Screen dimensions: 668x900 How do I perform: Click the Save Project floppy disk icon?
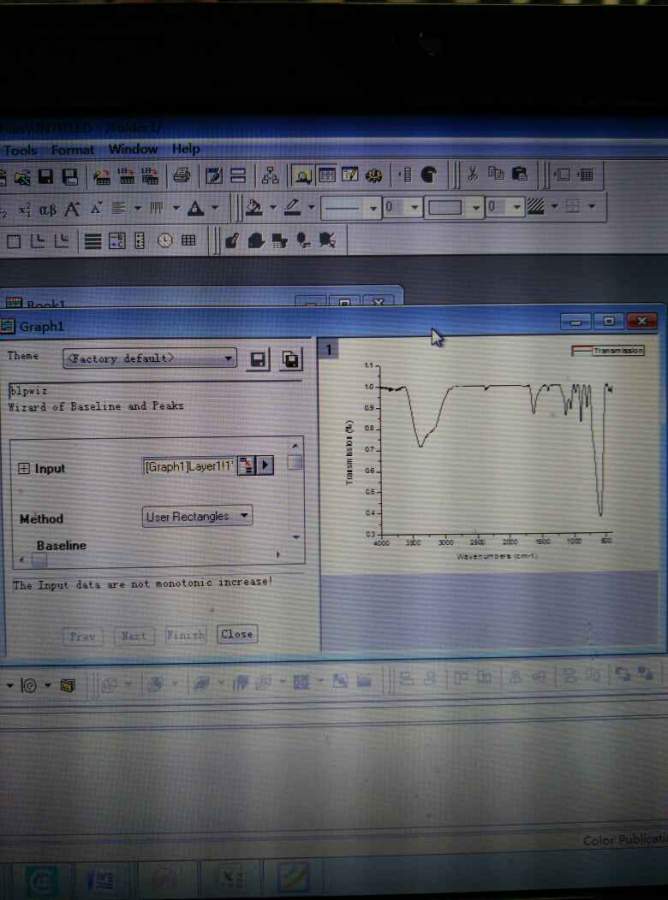46,176
